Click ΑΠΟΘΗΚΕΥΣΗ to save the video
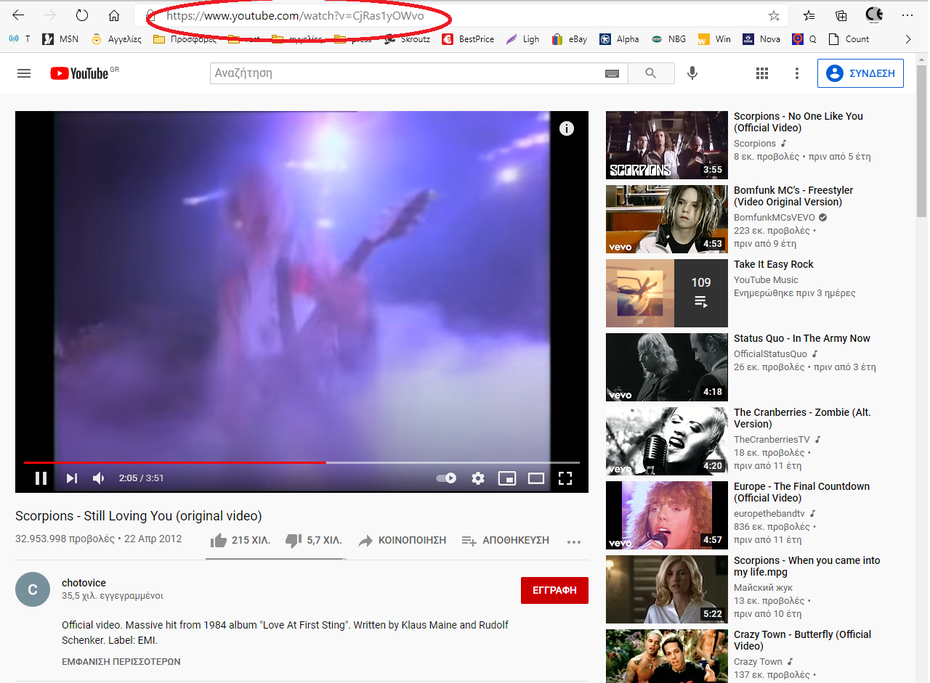Viewport: 930px width, 683px height. click(x=505, y=541)
